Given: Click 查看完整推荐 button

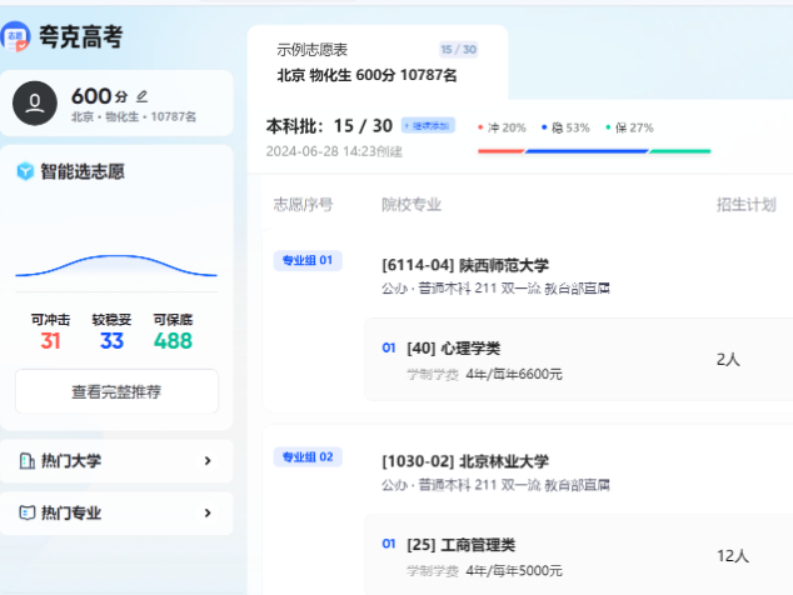Looking at the screenshot, I should 117,392.
